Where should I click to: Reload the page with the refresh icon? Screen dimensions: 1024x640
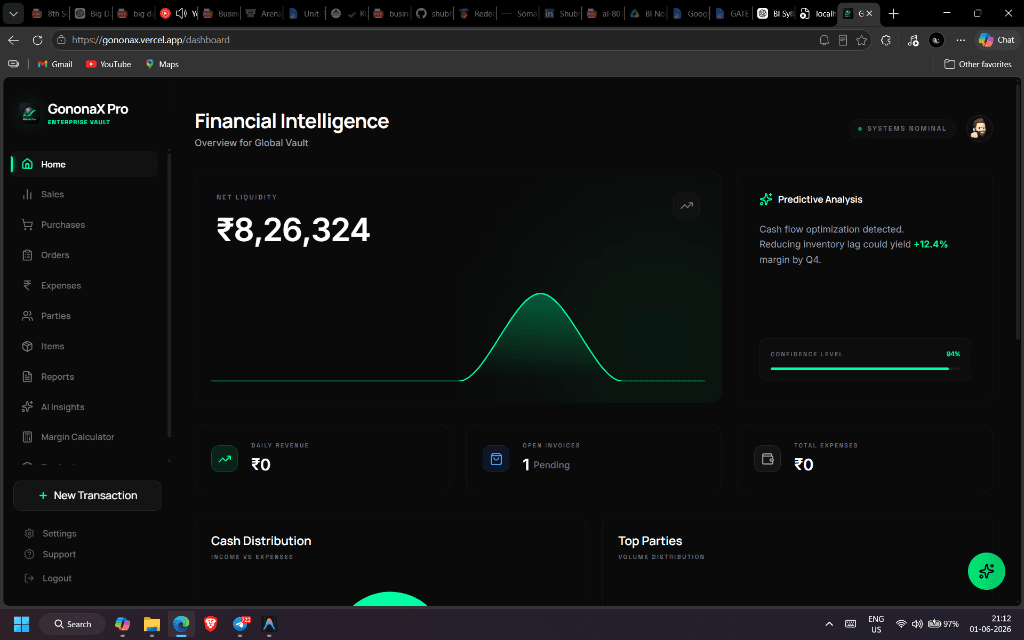pos(37,40)
